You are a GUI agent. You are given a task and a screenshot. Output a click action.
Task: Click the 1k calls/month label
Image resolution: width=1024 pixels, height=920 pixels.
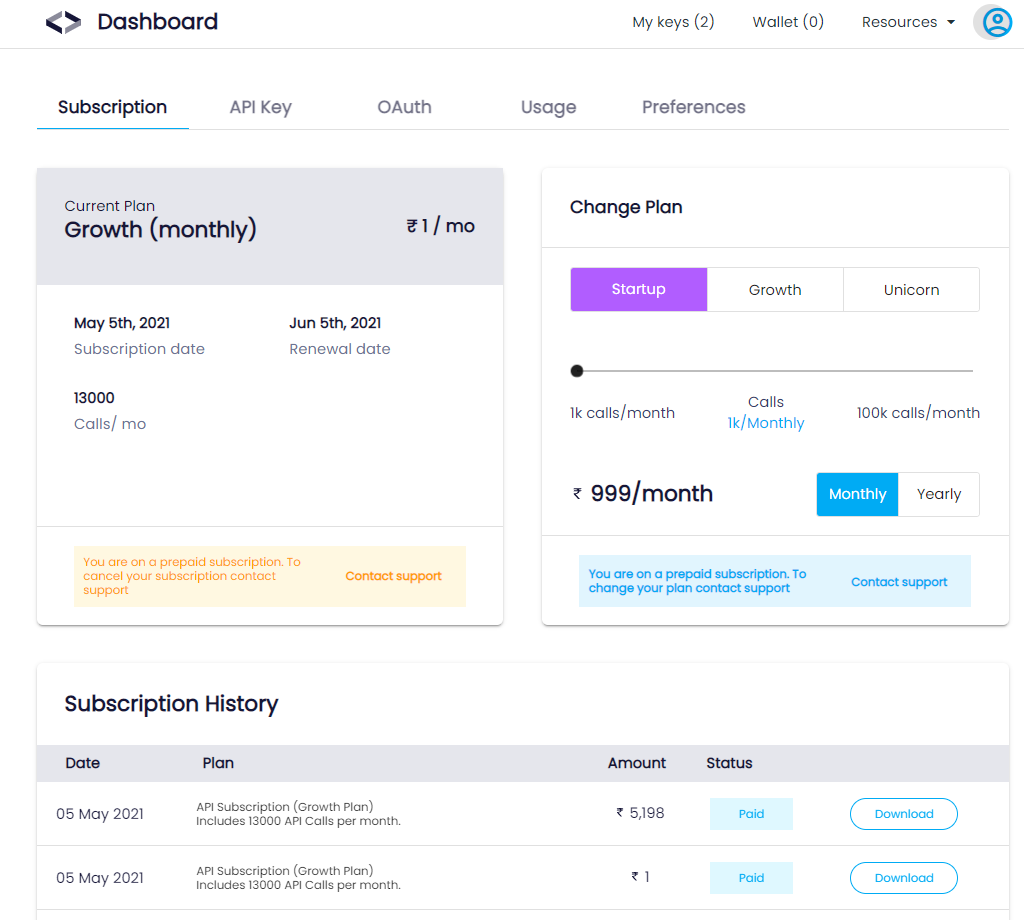pyautogui.click(x=622, y=413)
